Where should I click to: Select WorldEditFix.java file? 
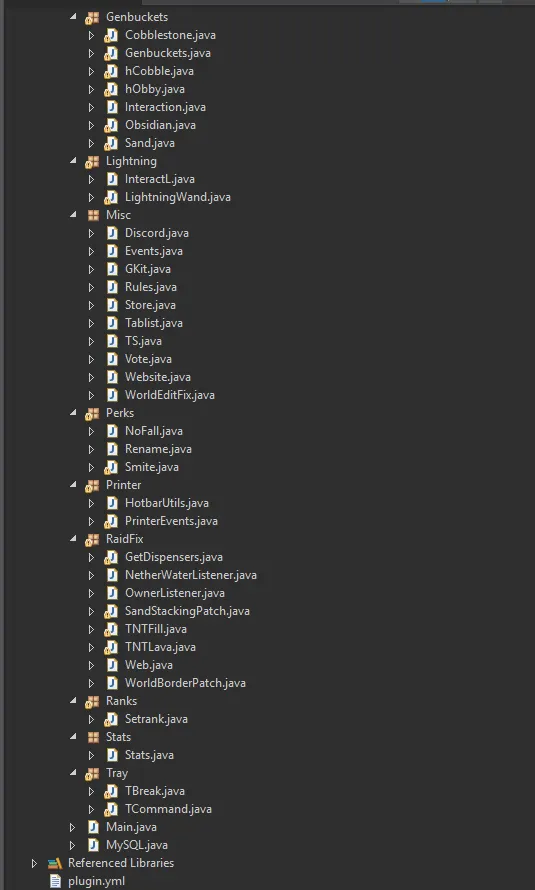(170, 395)
